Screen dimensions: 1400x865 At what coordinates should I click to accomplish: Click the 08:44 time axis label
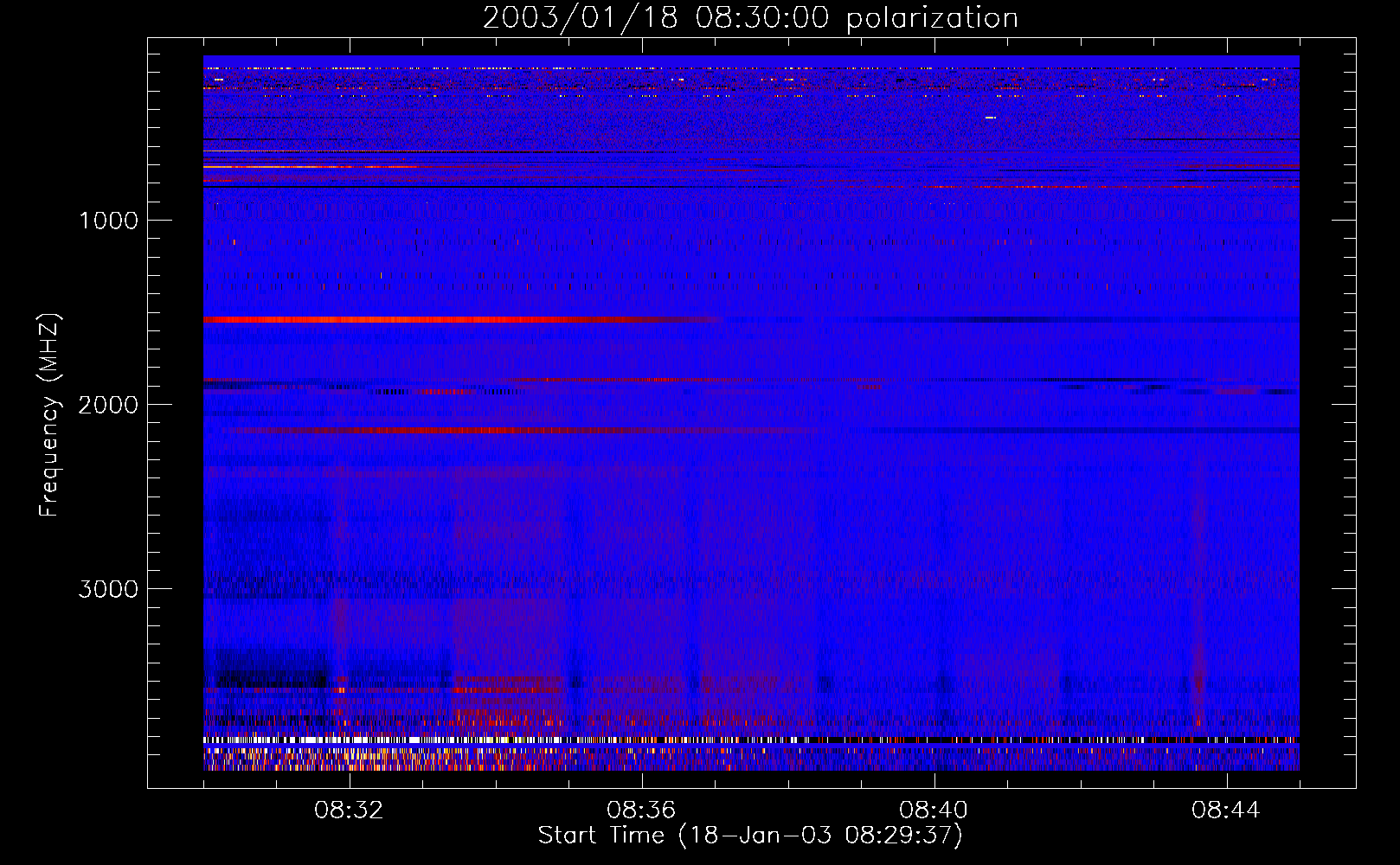coord(1226,811)
